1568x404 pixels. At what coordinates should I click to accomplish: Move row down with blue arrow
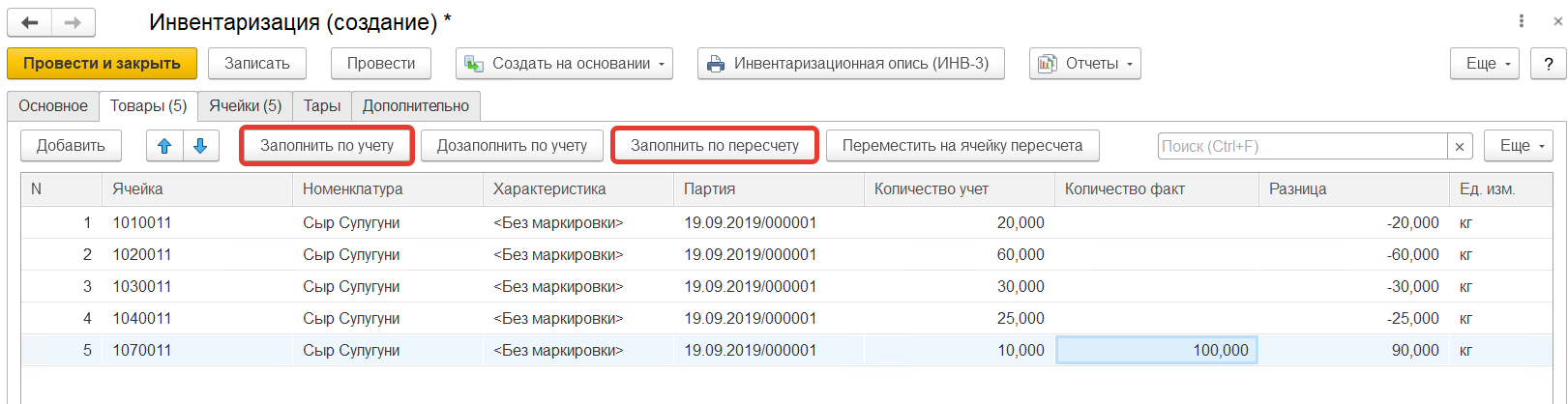[200, 146]
